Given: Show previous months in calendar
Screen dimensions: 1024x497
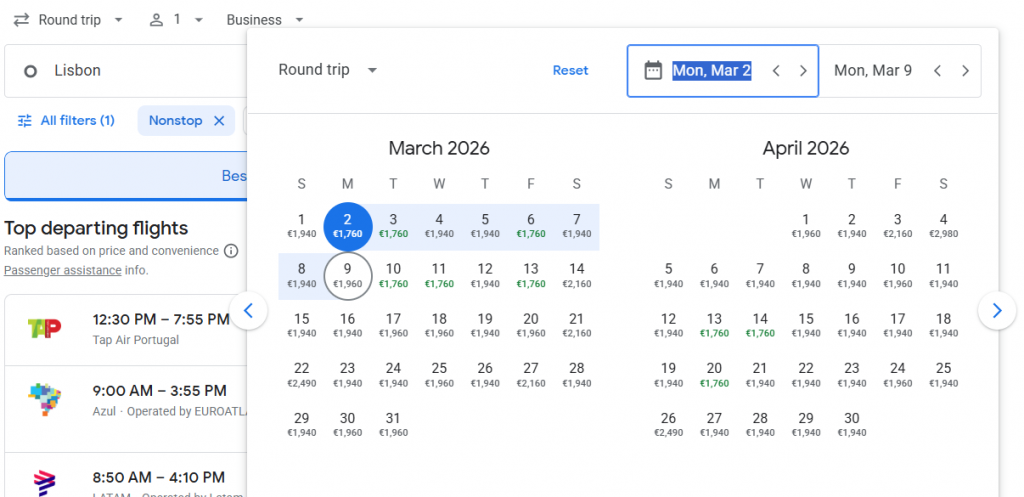Looking at the screenshot, I should (248, 311).
